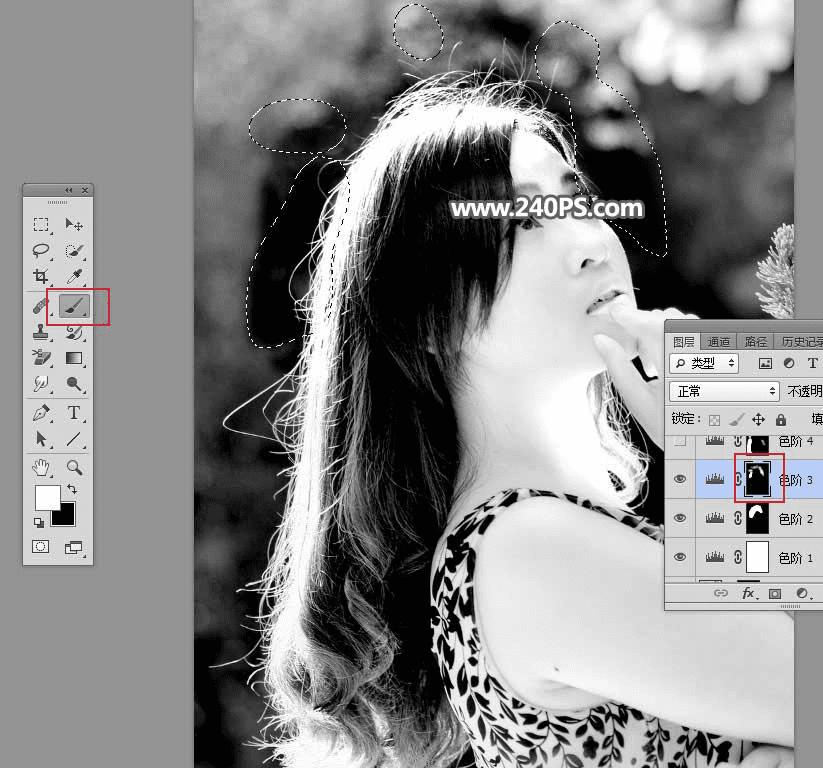The height and width of the screenshot is (768, 823).
Task: Select the Hand tool
Action: coord(41,467)
